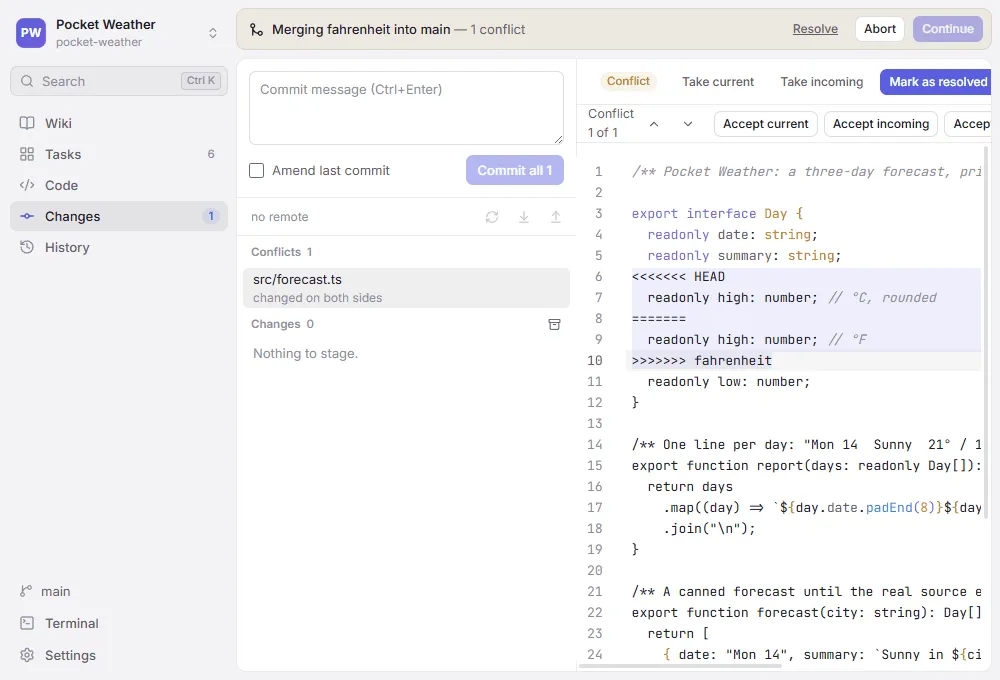Click the main branch indicator

tap(45, 591)
